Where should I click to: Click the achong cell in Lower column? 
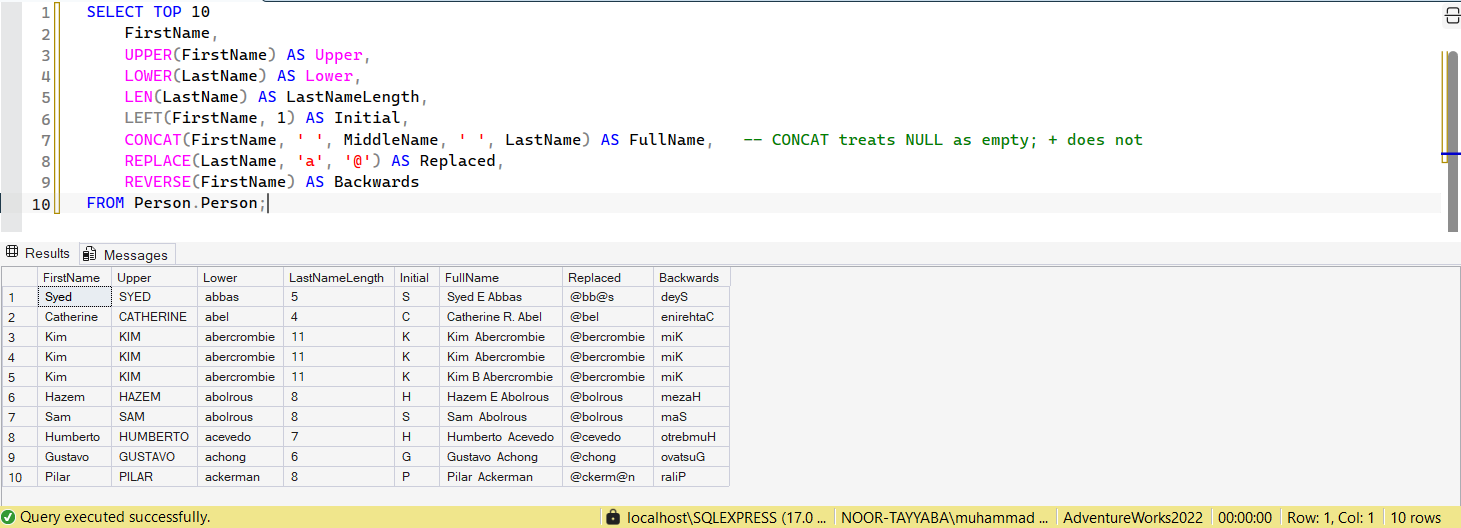pos(240,457)
